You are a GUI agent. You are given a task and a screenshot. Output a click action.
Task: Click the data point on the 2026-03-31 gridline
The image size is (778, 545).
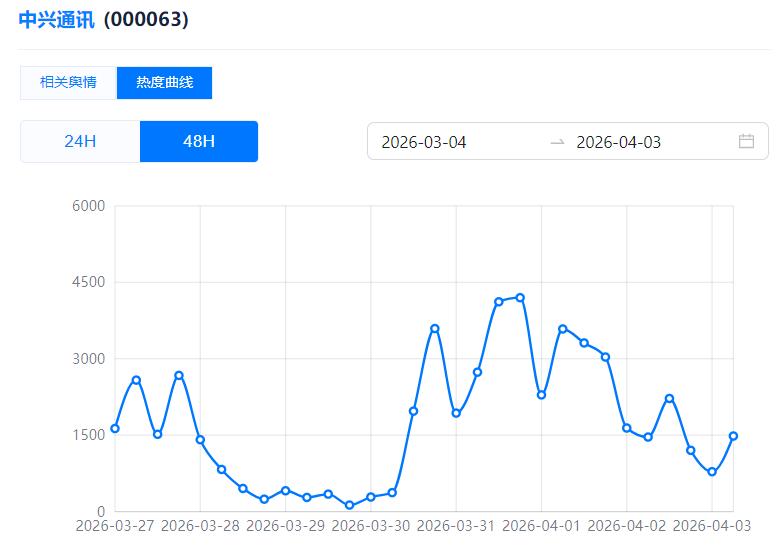pyautogui.click(x=456, y=413)
